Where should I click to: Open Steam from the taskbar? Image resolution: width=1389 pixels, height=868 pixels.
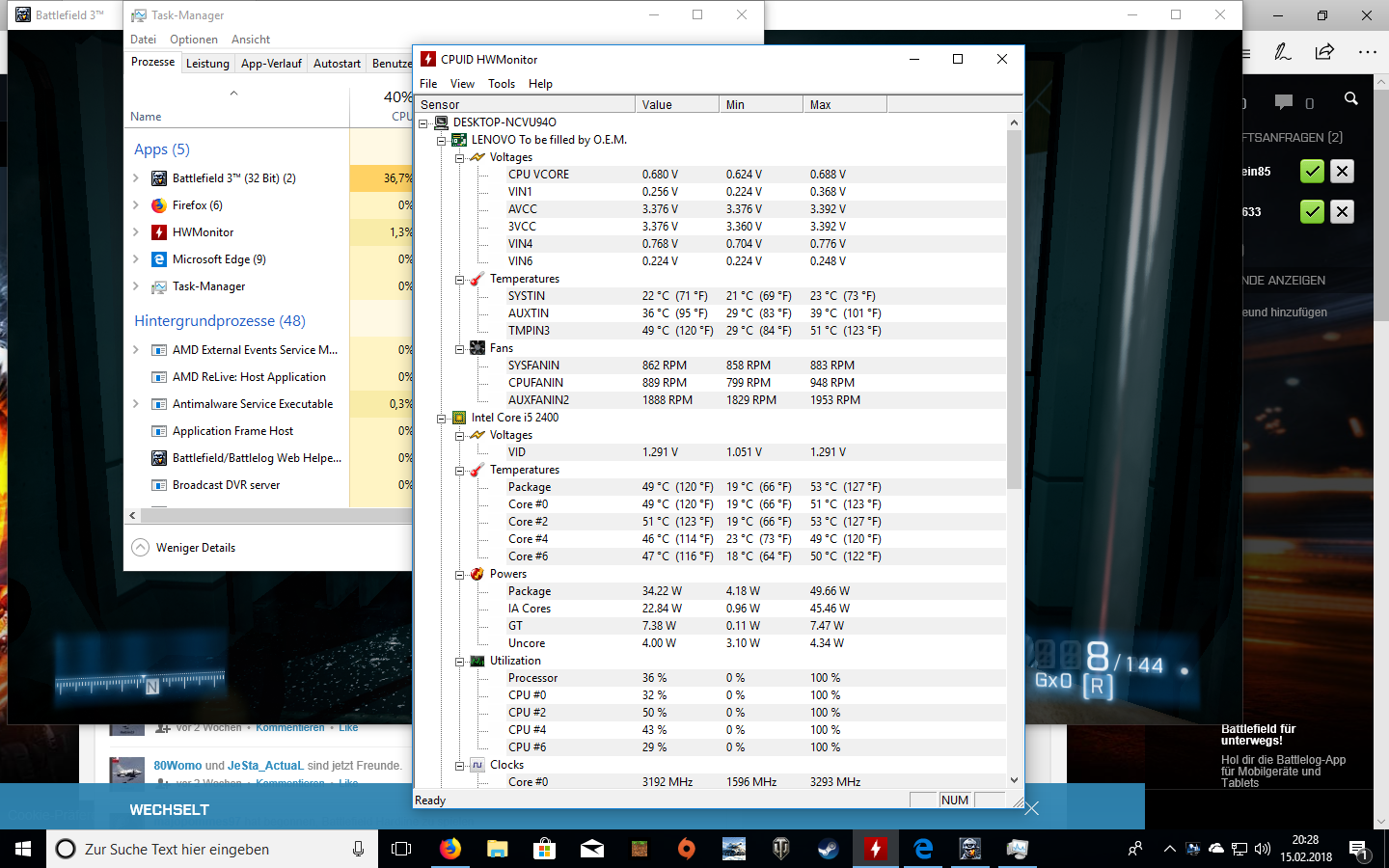pyautogui.click(x=828, y=849)
